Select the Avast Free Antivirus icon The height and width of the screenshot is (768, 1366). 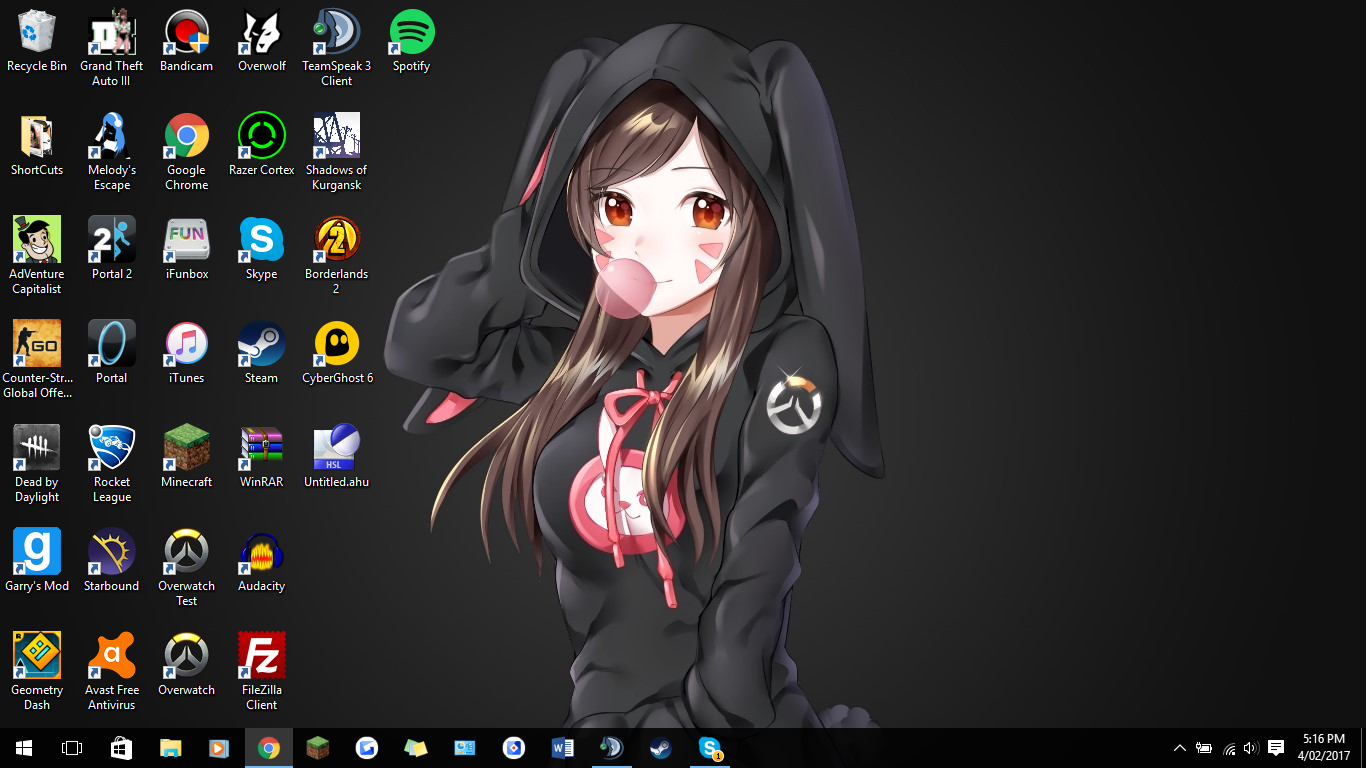pos(111,672)
